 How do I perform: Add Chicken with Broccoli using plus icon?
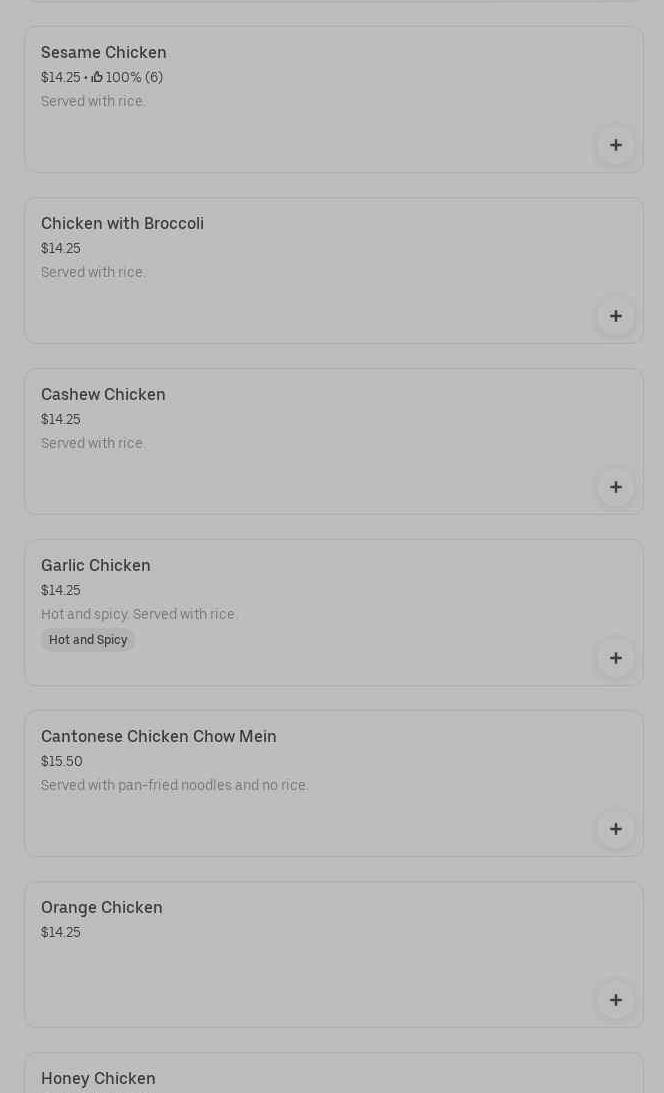click(615, 316)
